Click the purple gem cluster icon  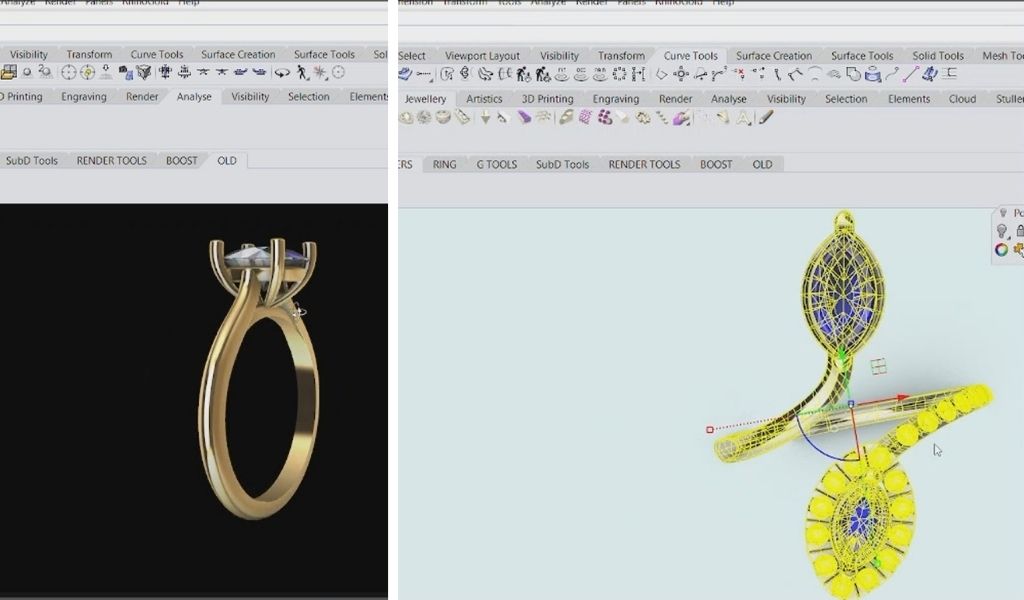pyautogui.click(x=605, y=118)
